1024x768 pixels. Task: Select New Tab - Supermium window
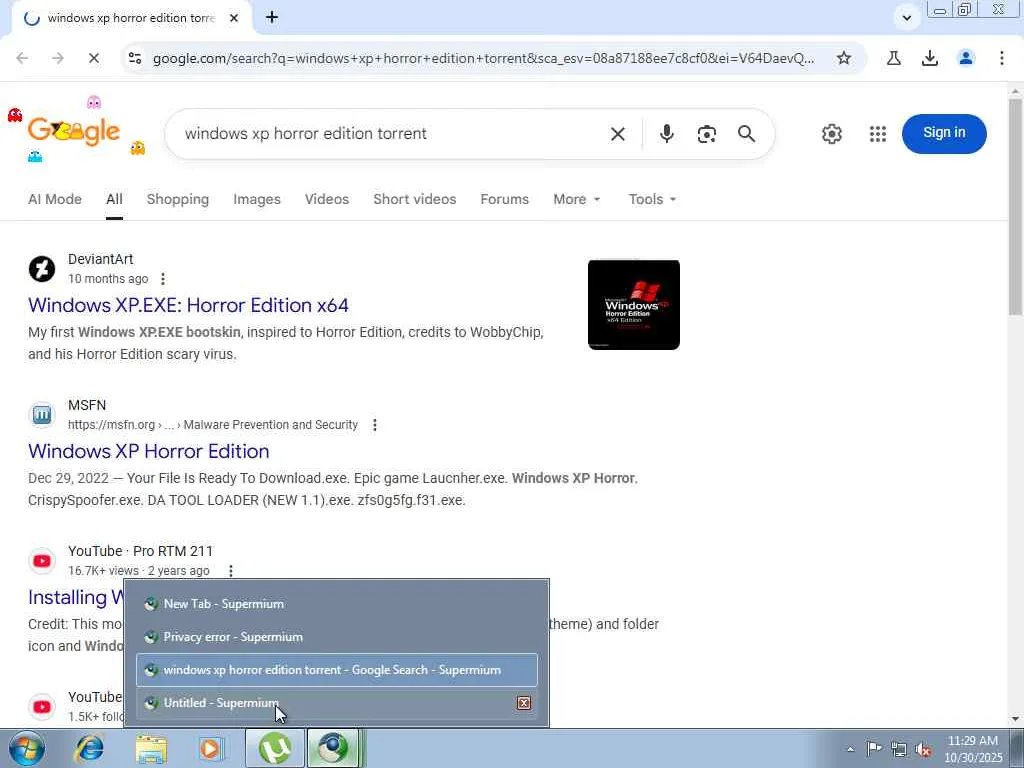336,604
